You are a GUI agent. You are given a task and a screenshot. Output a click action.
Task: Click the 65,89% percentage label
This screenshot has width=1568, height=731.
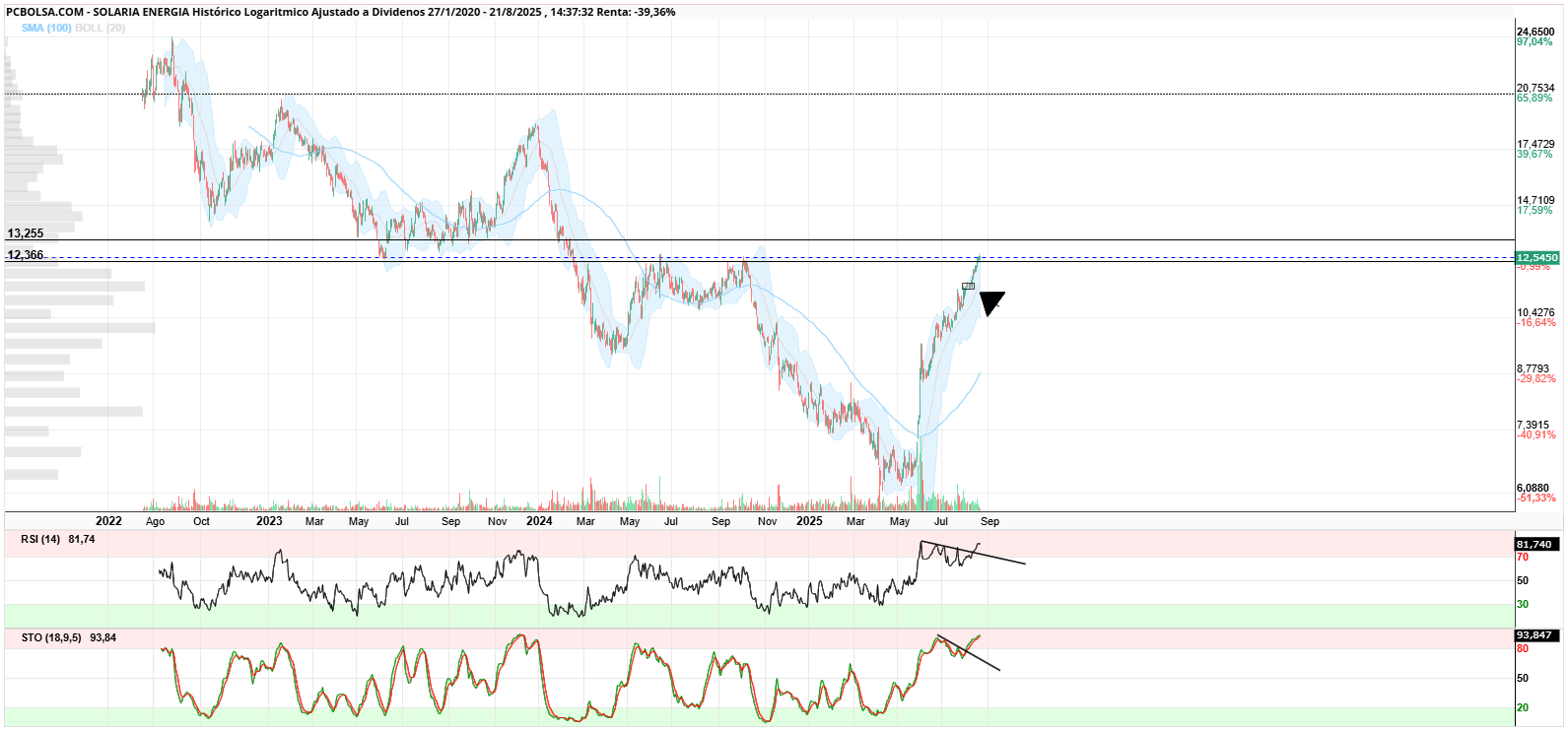[x=1534, y=99]
